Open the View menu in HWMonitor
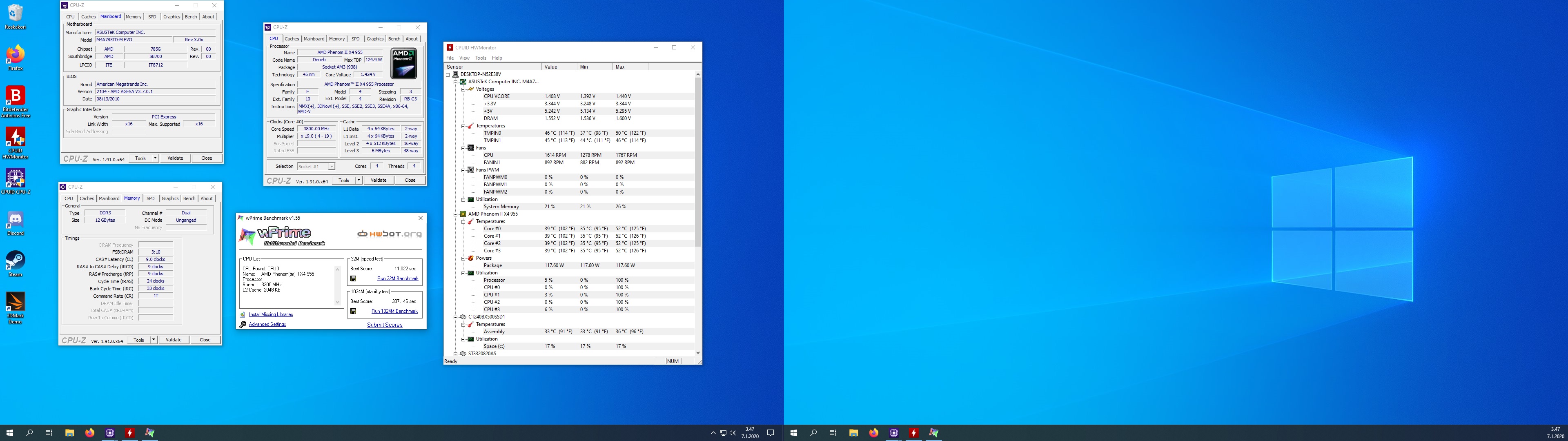This screenshot has height=441, width=1568. coord(464,58)
